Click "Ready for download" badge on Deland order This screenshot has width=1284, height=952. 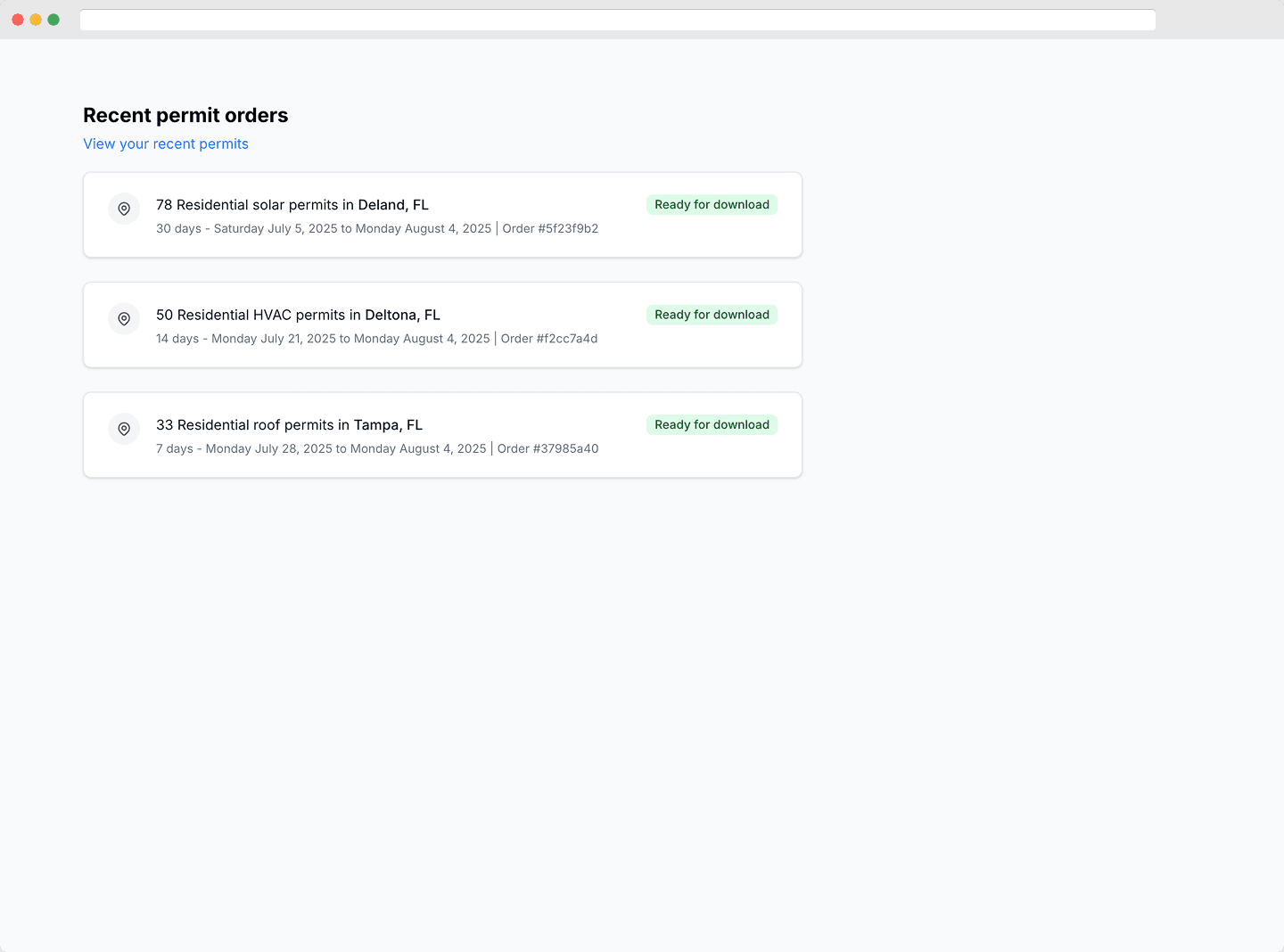click(x=712, y=205)
